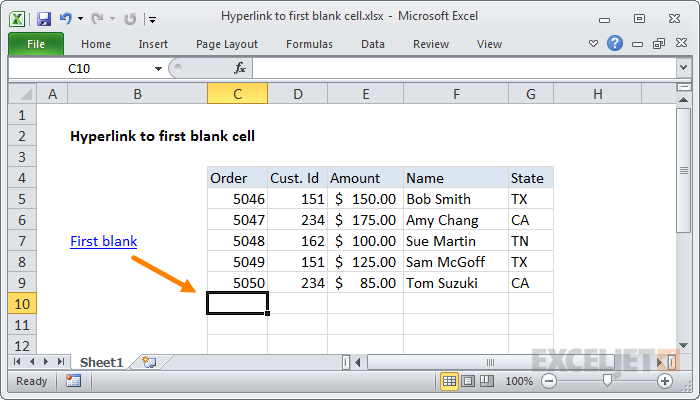Viewport: 700px width, 400px height.
Task: Select cell with order 5048
Action: (x=238, y=241)
